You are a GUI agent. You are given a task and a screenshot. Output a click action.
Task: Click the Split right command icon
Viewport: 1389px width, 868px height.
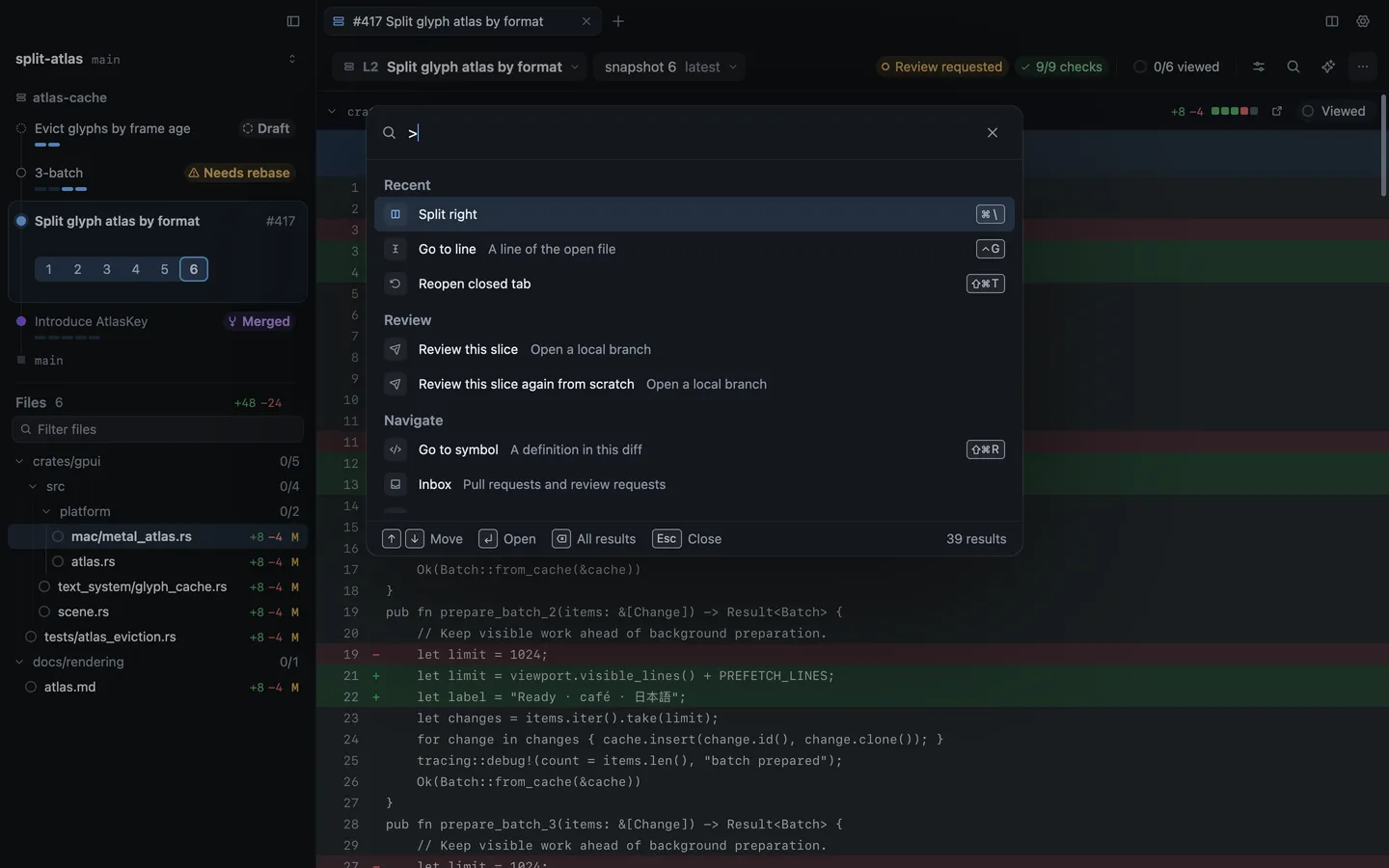pos(395,214)
